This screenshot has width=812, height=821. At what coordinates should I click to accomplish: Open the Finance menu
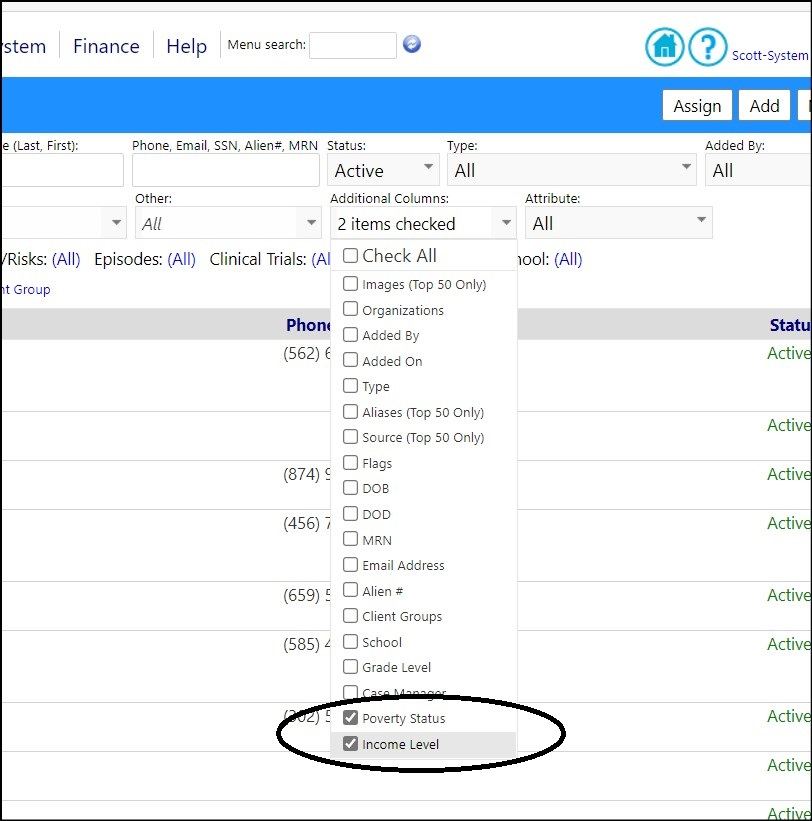[106, 46]
